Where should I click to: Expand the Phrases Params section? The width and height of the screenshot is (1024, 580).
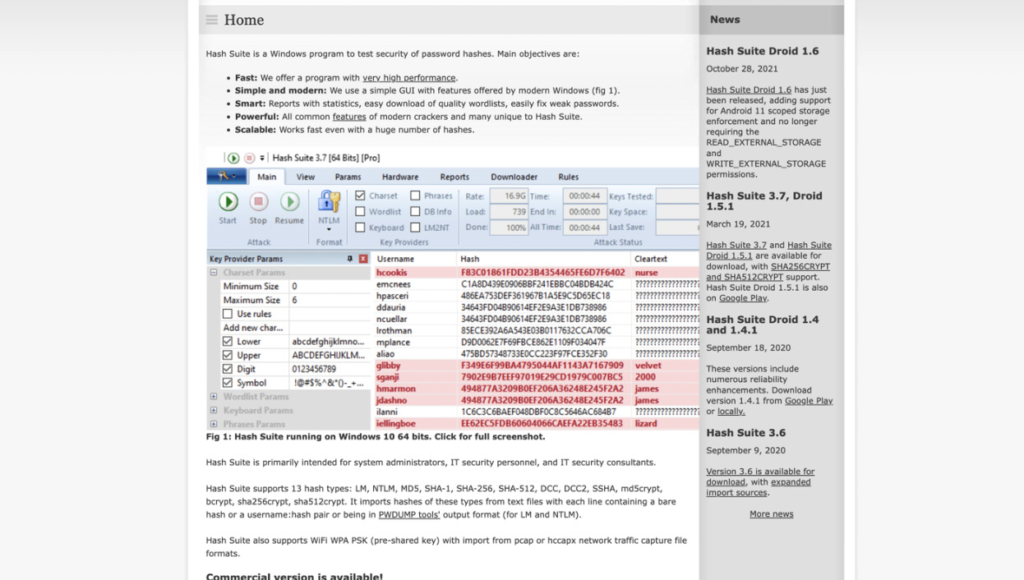coord(212,421)
